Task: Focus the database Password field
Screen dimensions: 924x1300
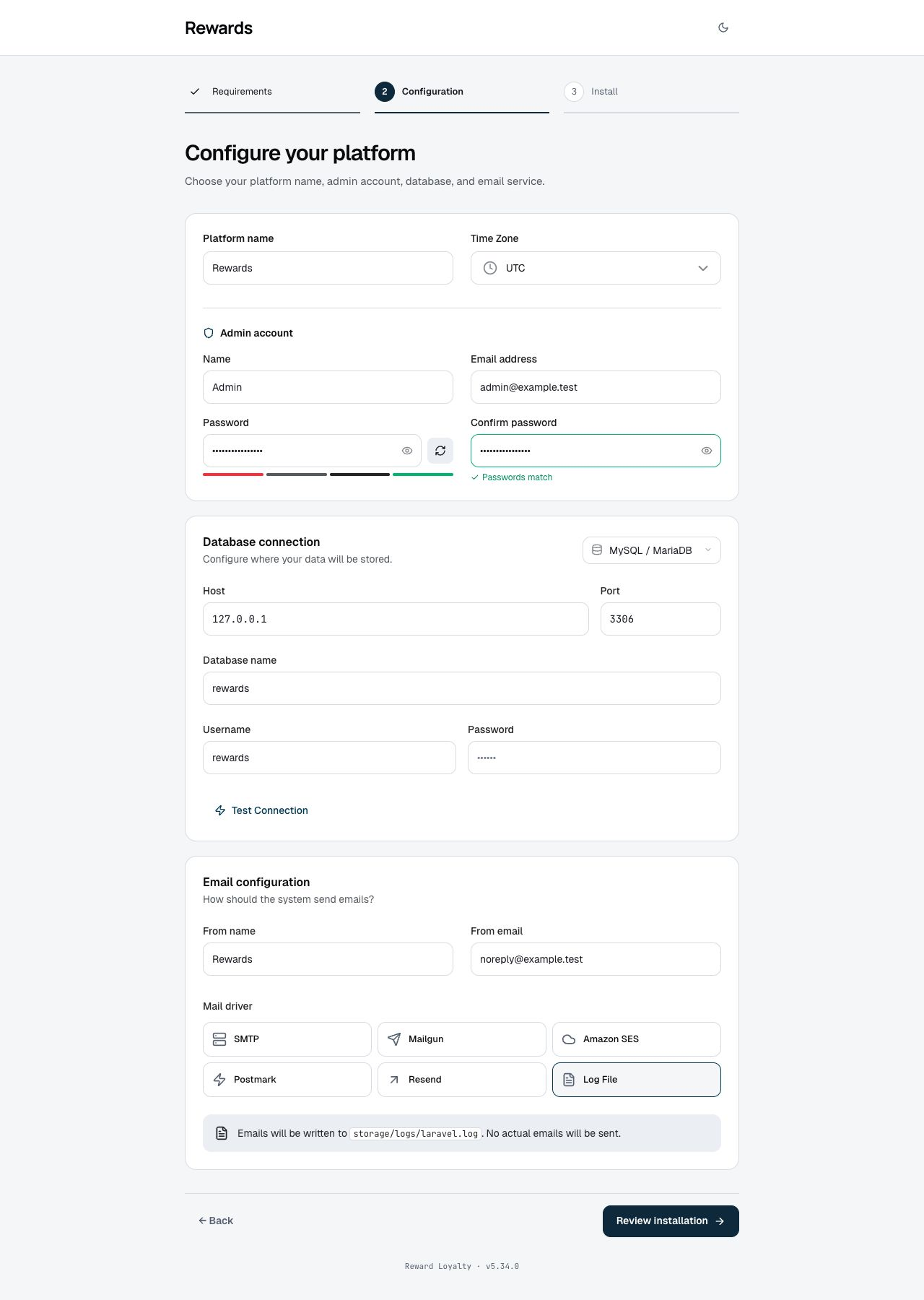Action: (x=594, y=758)
